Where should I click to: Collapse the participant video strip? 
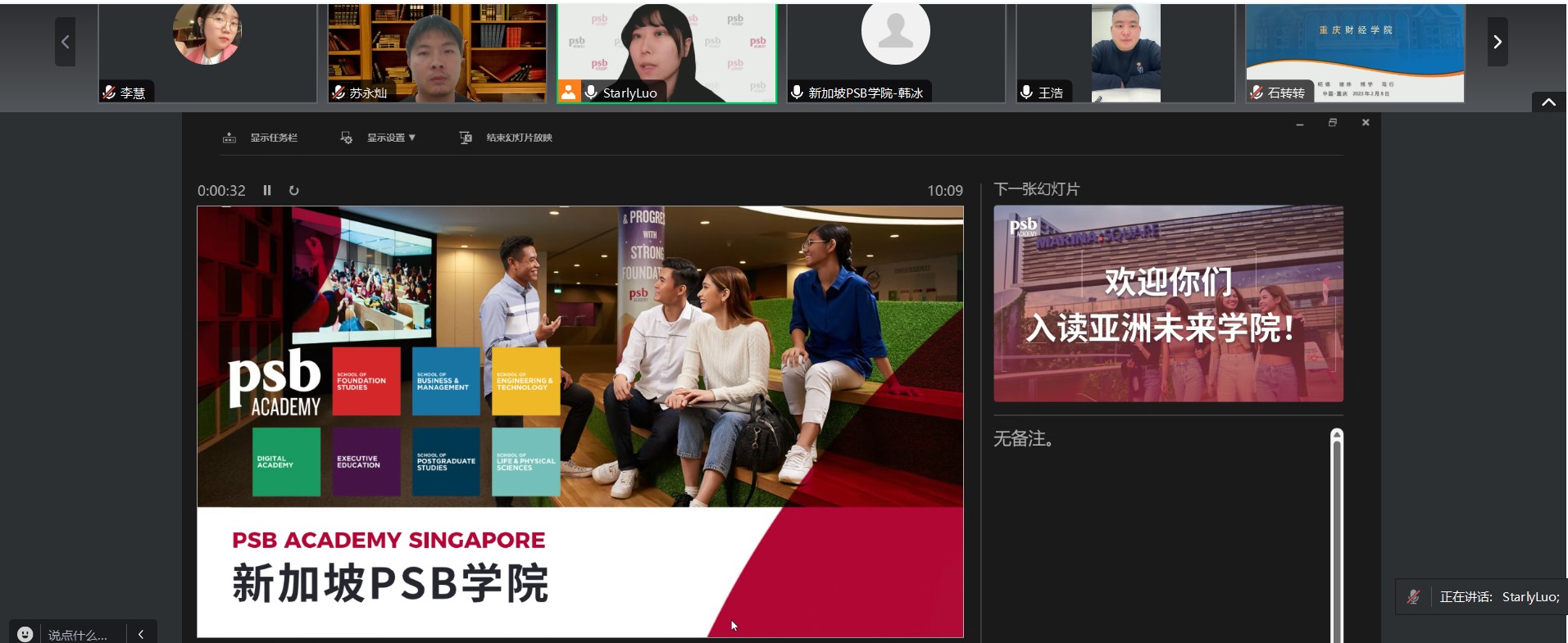pos(1548,102)
